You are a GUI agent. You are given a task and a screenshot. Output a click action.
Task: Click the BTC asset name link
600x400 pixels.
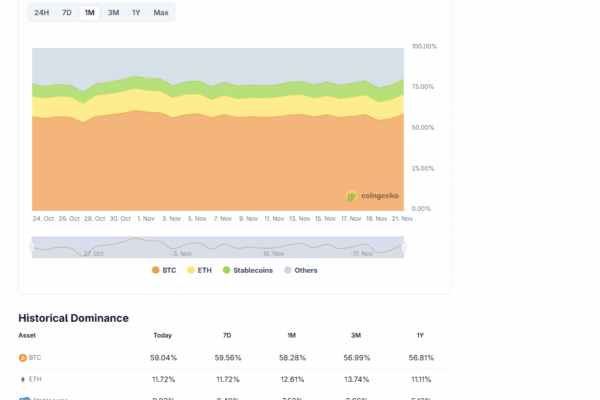click(37, 357)
